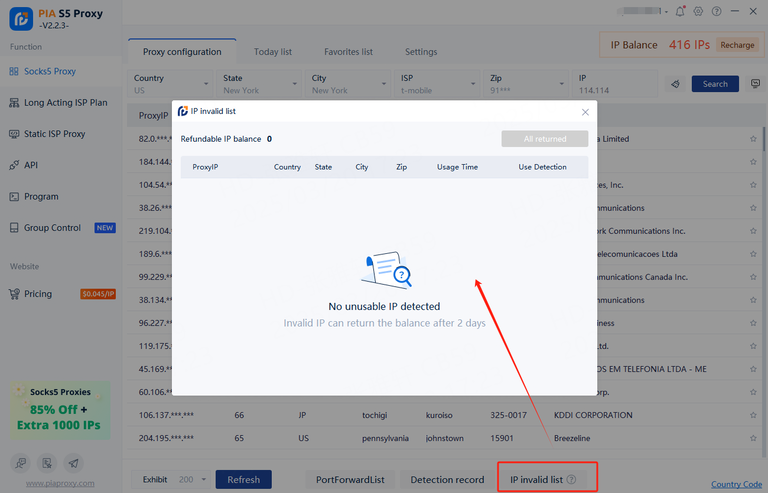This screenshot has width=768, height=493.
Task: Click the Telegram paper plane icon
Action: point(73,463)
